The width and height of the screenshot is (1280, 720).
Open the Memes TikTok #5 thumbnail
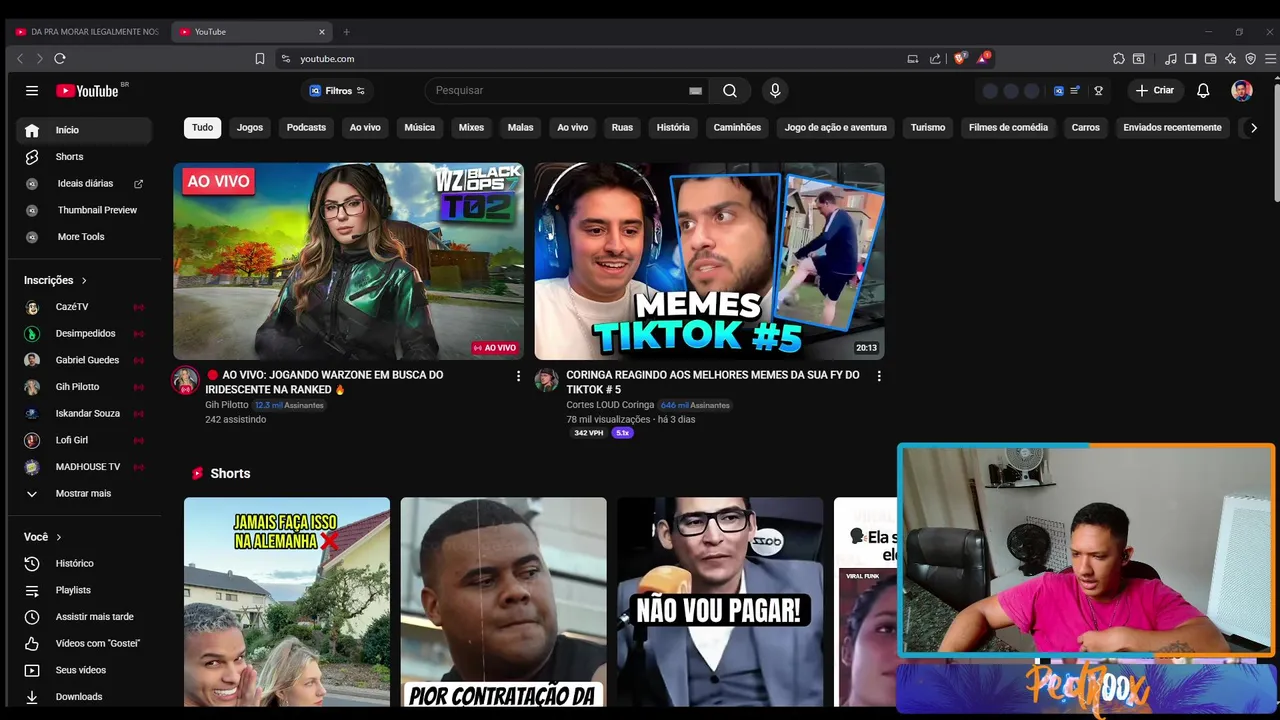(709, 261)
